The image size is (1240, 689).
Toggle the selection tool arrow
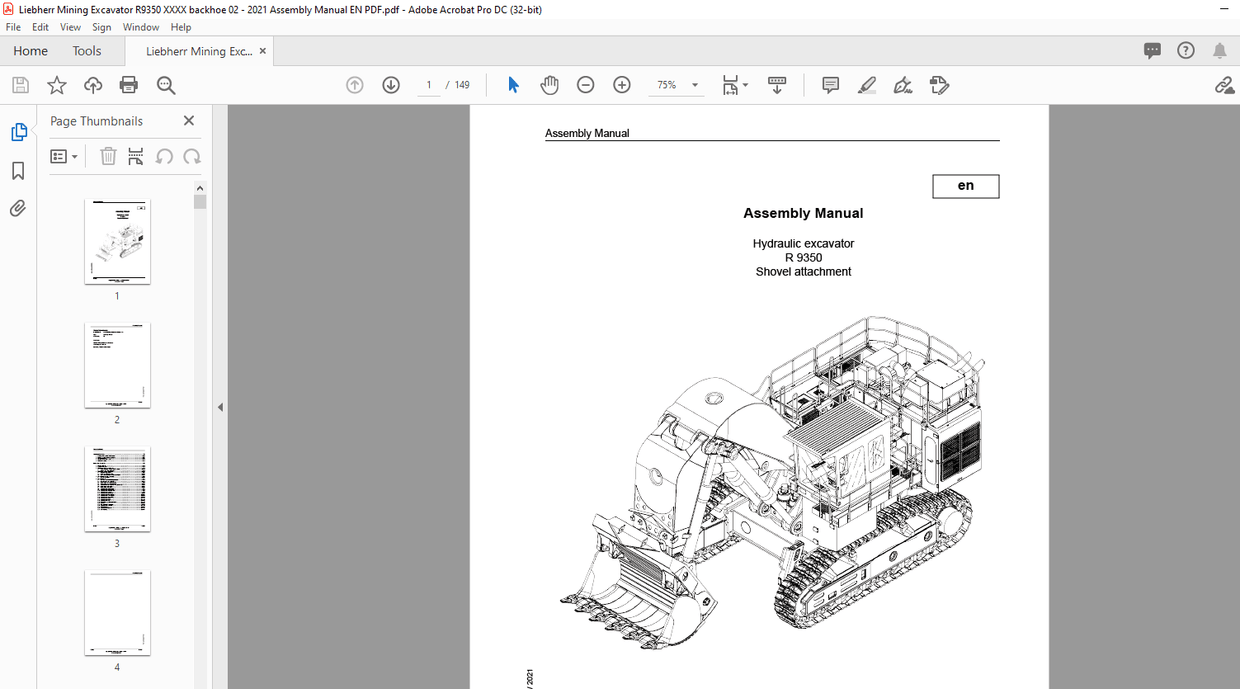point(513,85)
